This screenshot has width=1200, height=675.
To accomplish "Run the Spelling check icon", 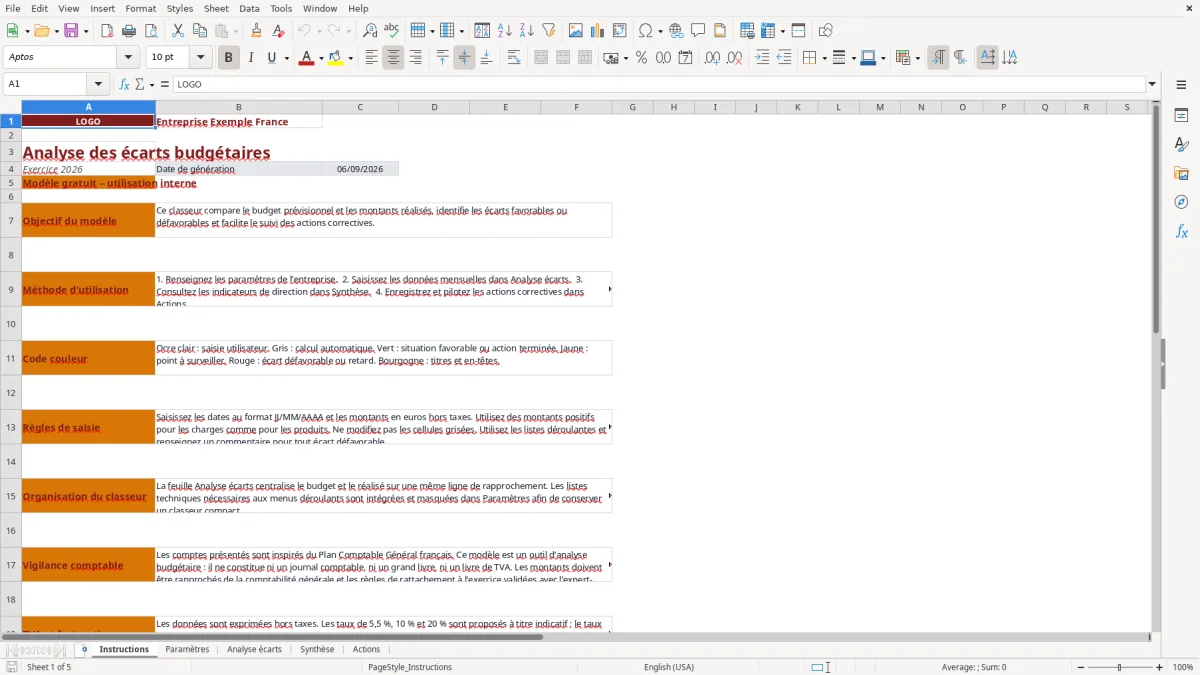I will pyautogui.click(x=392, y=31).
